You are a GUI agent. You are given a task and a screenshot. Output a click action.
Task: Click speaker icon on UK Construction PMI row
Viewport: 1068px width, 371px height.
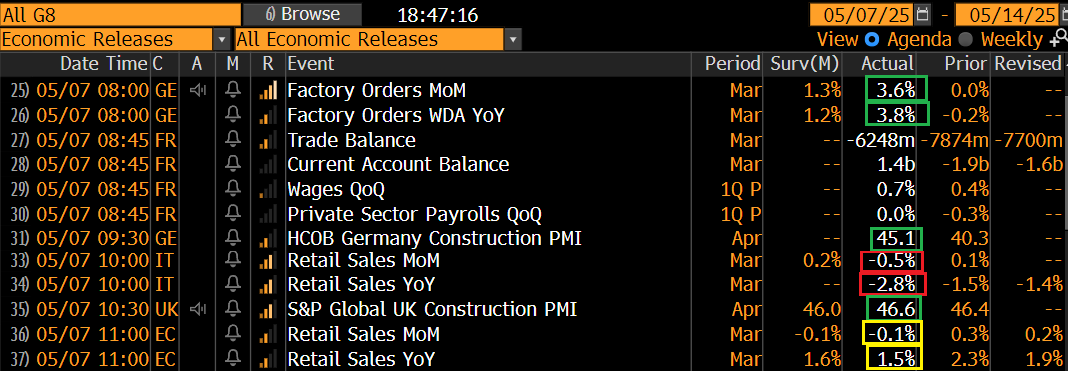click(198, 310)
